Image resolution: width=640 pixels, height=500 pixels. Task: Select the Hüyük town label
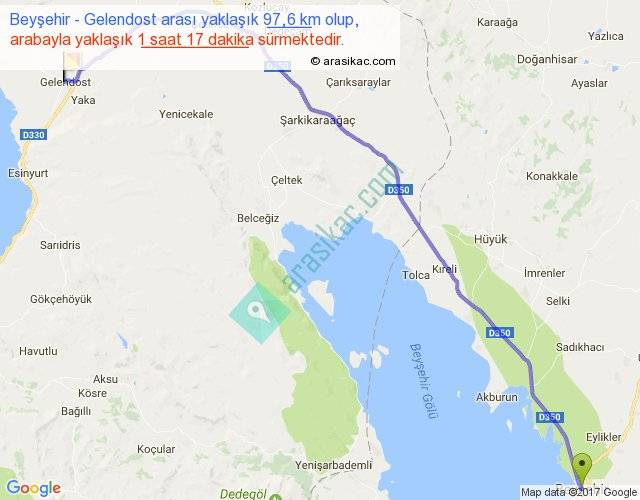tap(490, 239)
